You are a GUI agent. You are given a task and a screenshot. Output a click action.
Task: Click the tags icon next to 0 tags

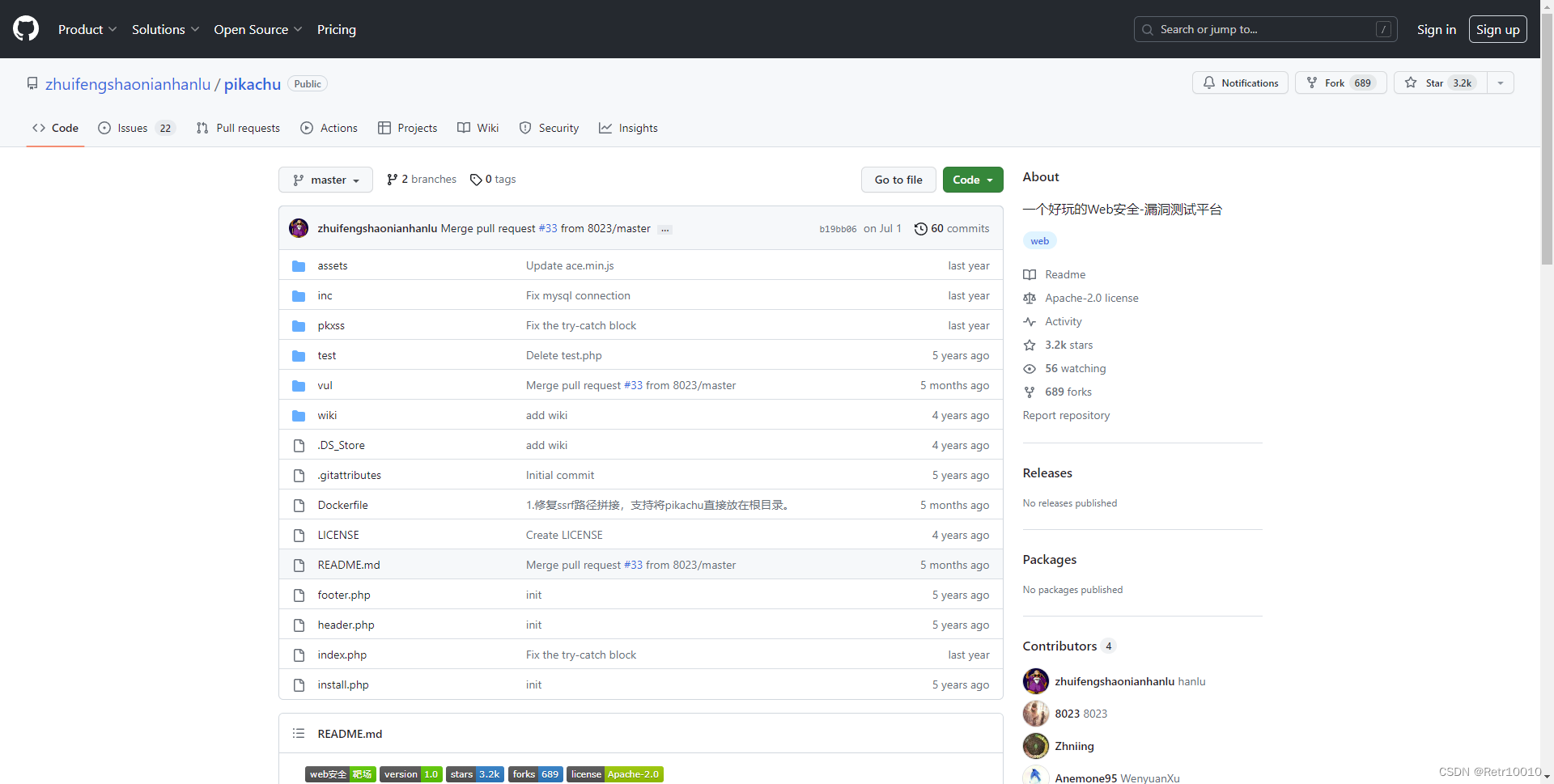pos(476,180)
